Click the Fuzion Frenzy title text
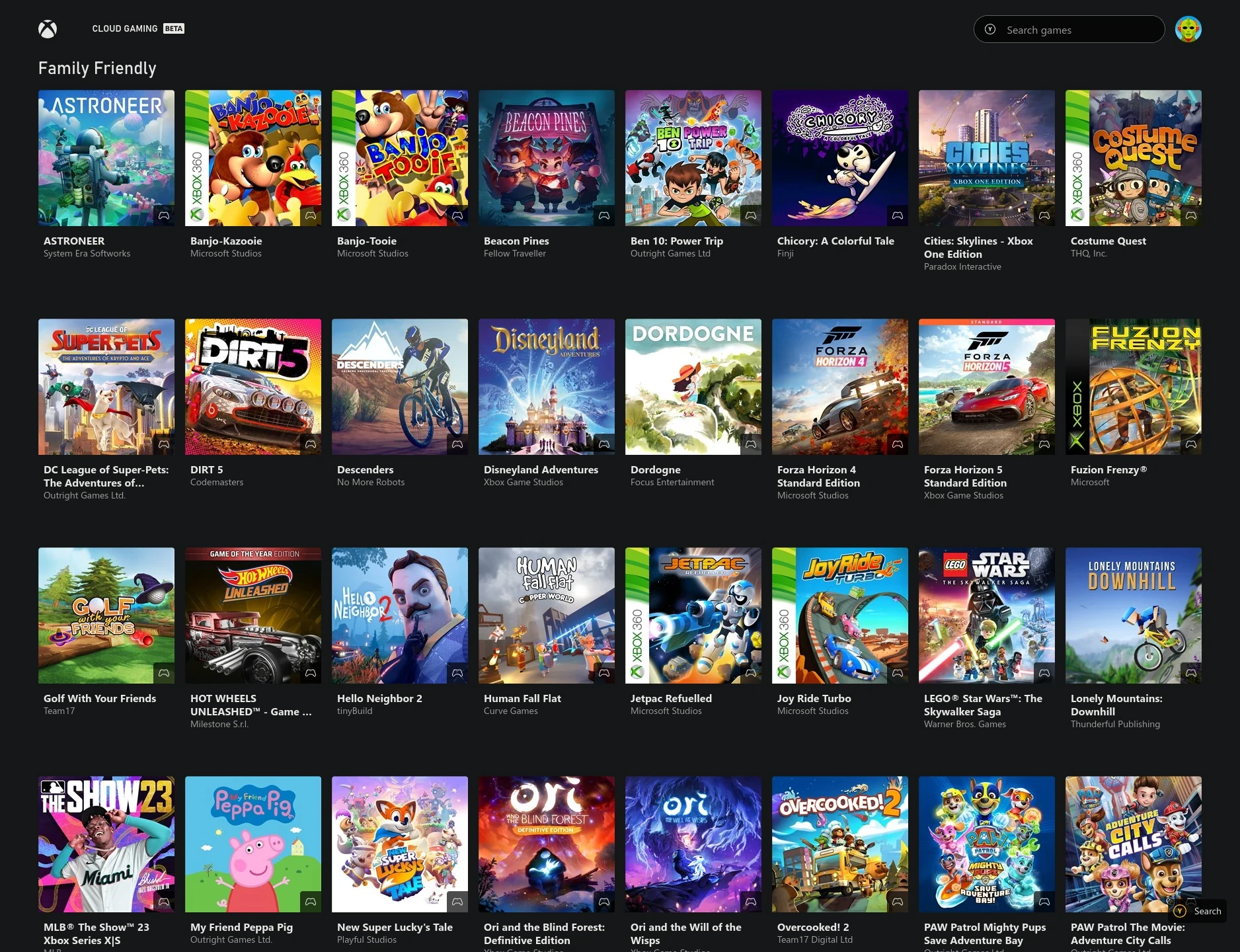1240x952 pixels. click(1108, 469)
